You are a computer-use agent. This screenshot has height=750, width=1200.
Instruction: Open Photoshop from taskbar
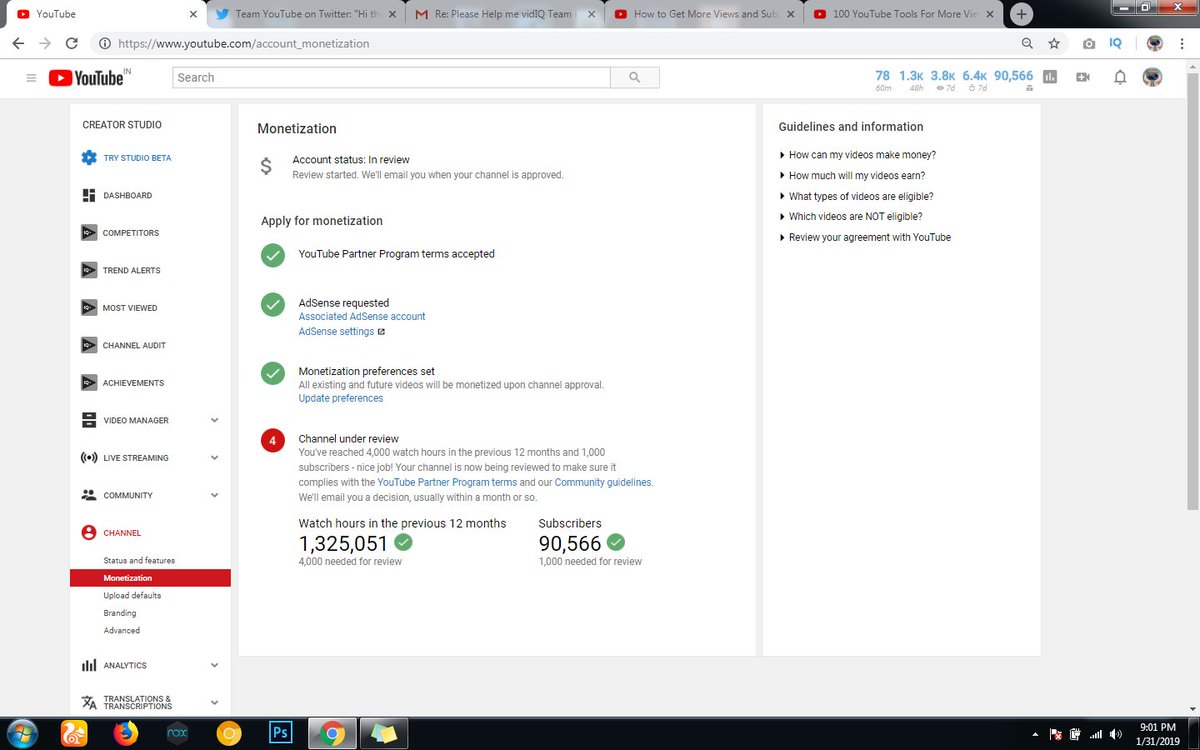tap(281, 733)
